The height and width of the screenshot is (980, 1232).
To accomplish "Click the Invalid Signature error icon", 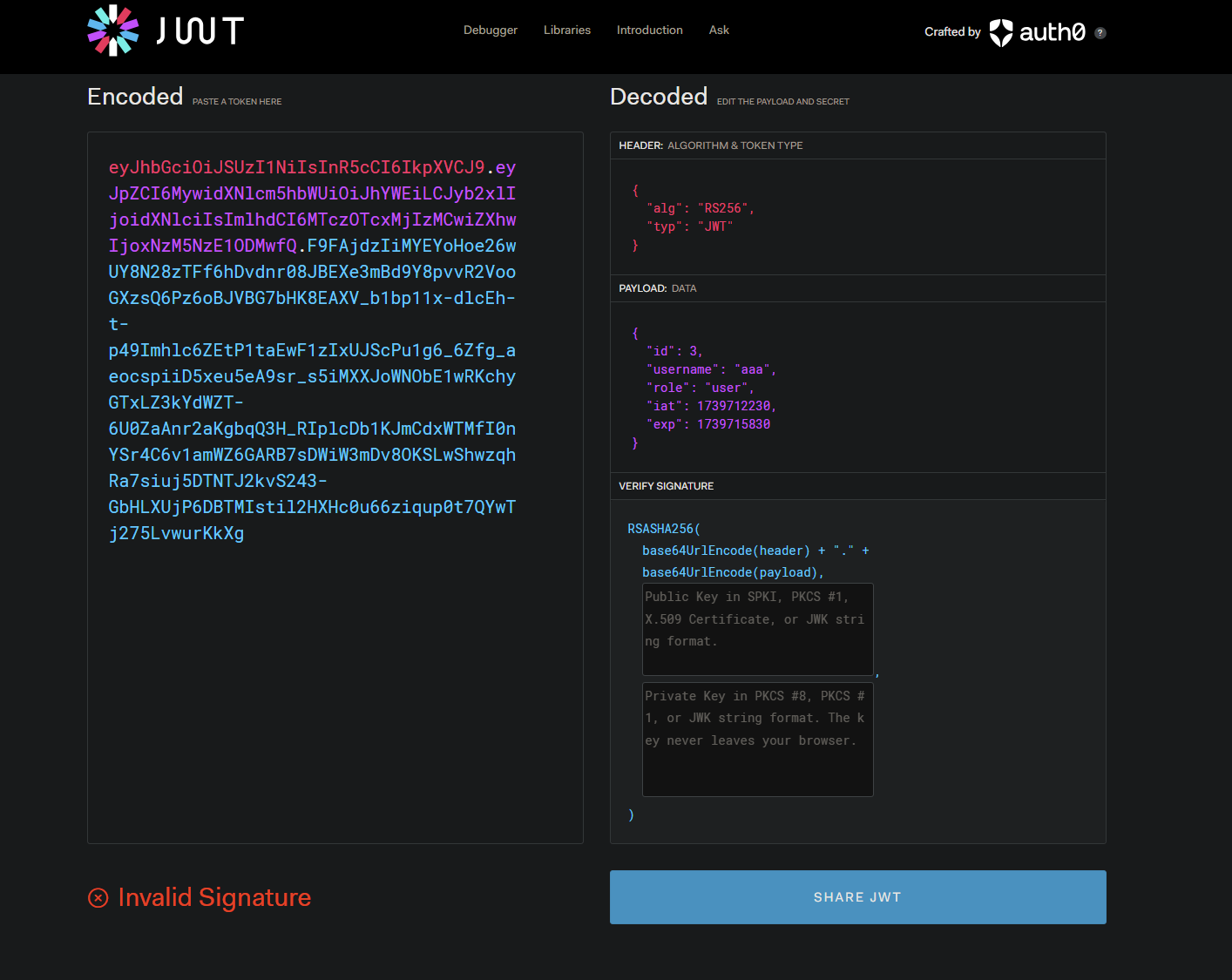I will (98, 897).
